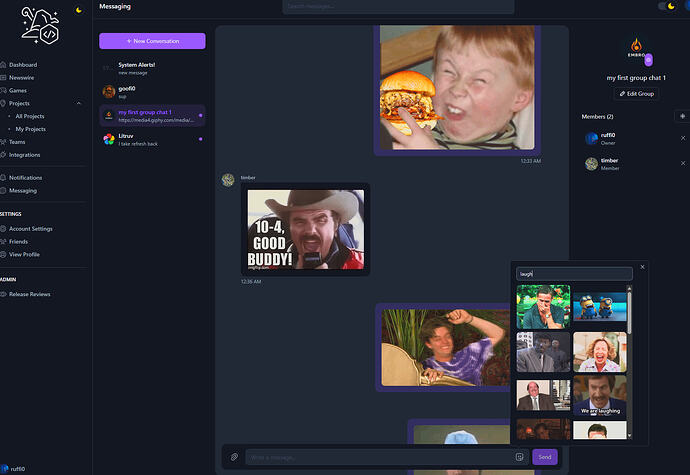This screenshot has width=690, height=475.
Task: Select My Projects in sidebar
Action: pos(30,129)
